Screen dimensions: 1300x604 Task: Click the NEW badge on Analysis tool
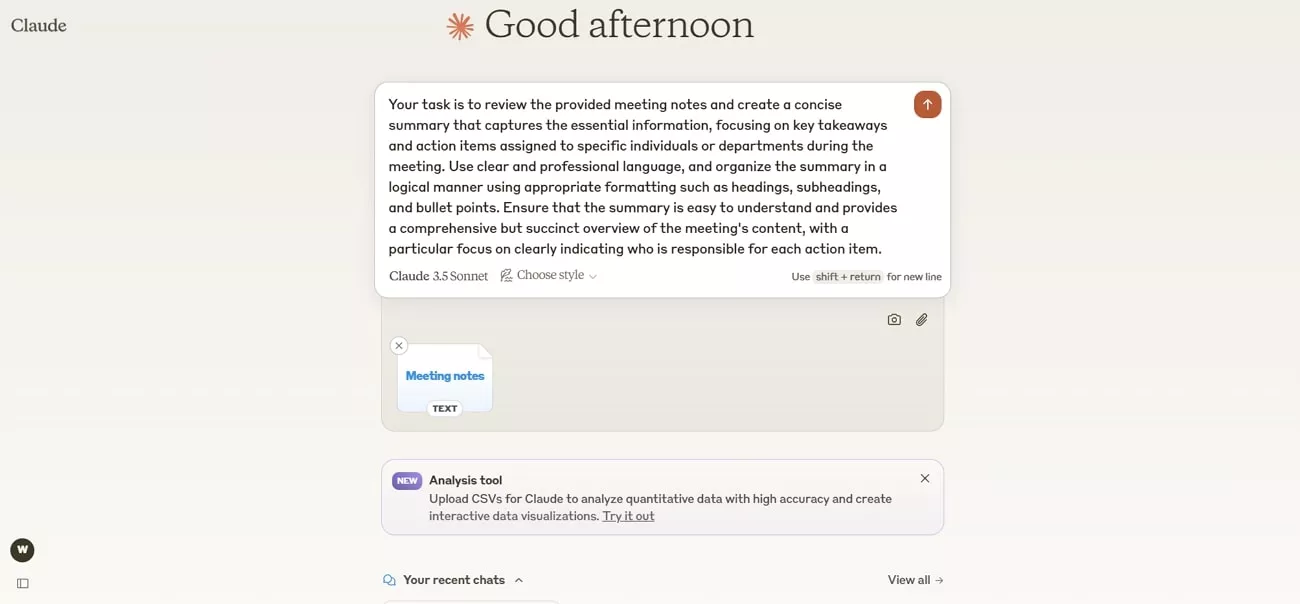(407, 481)
